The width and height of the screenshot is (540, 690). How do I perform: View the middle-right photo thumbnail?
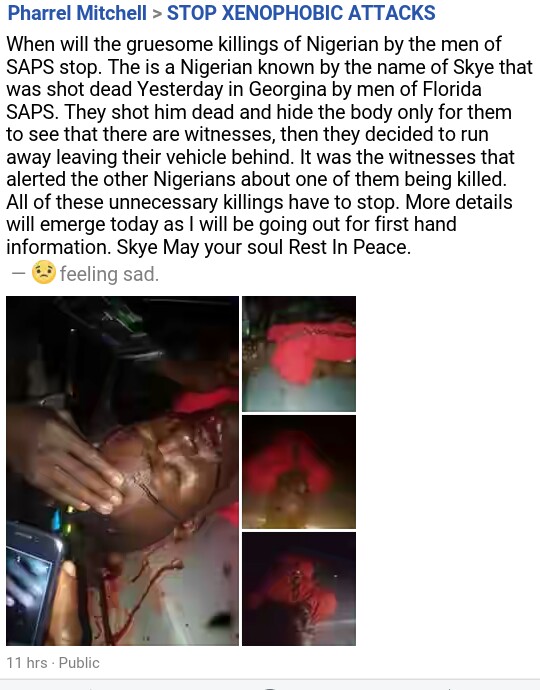coord(299,472)
